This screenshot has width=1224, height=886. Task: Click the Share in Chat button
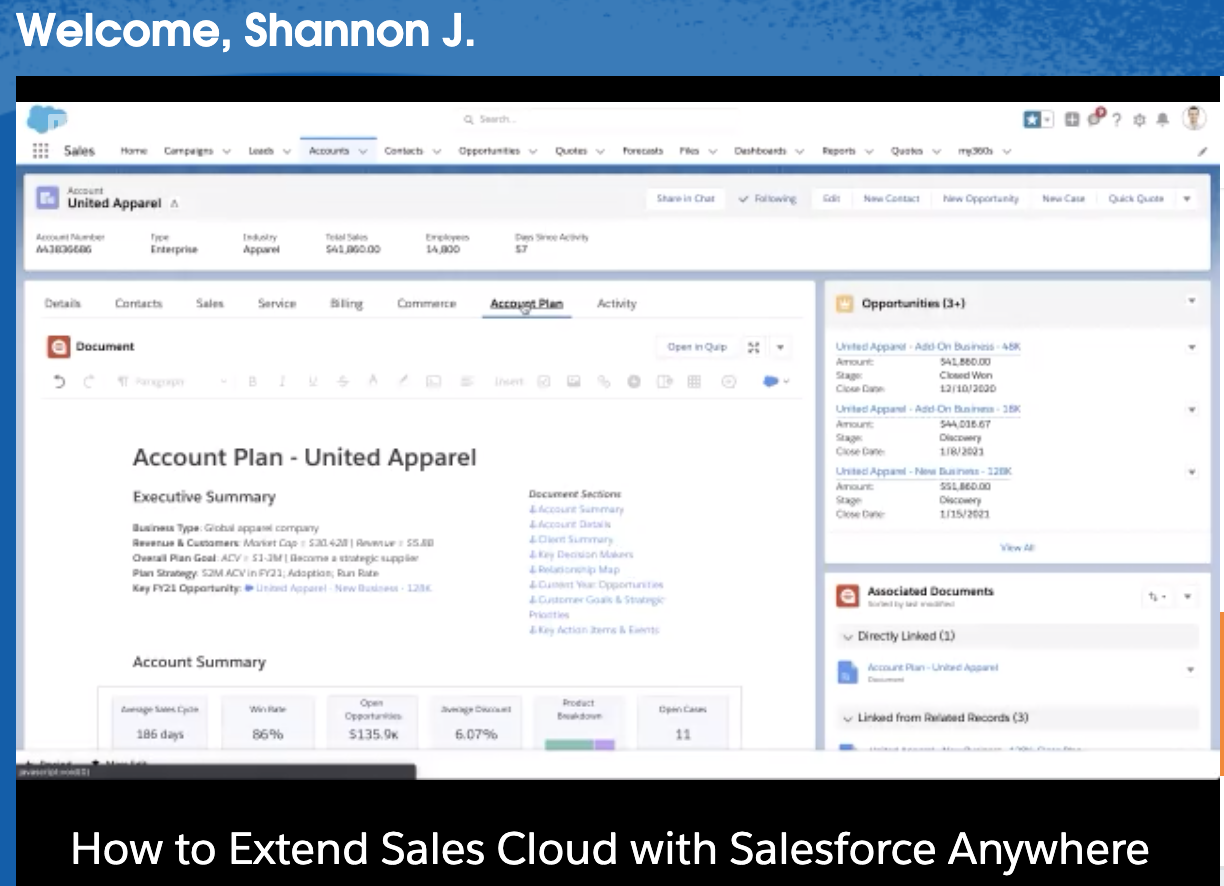tap(685, 199)
